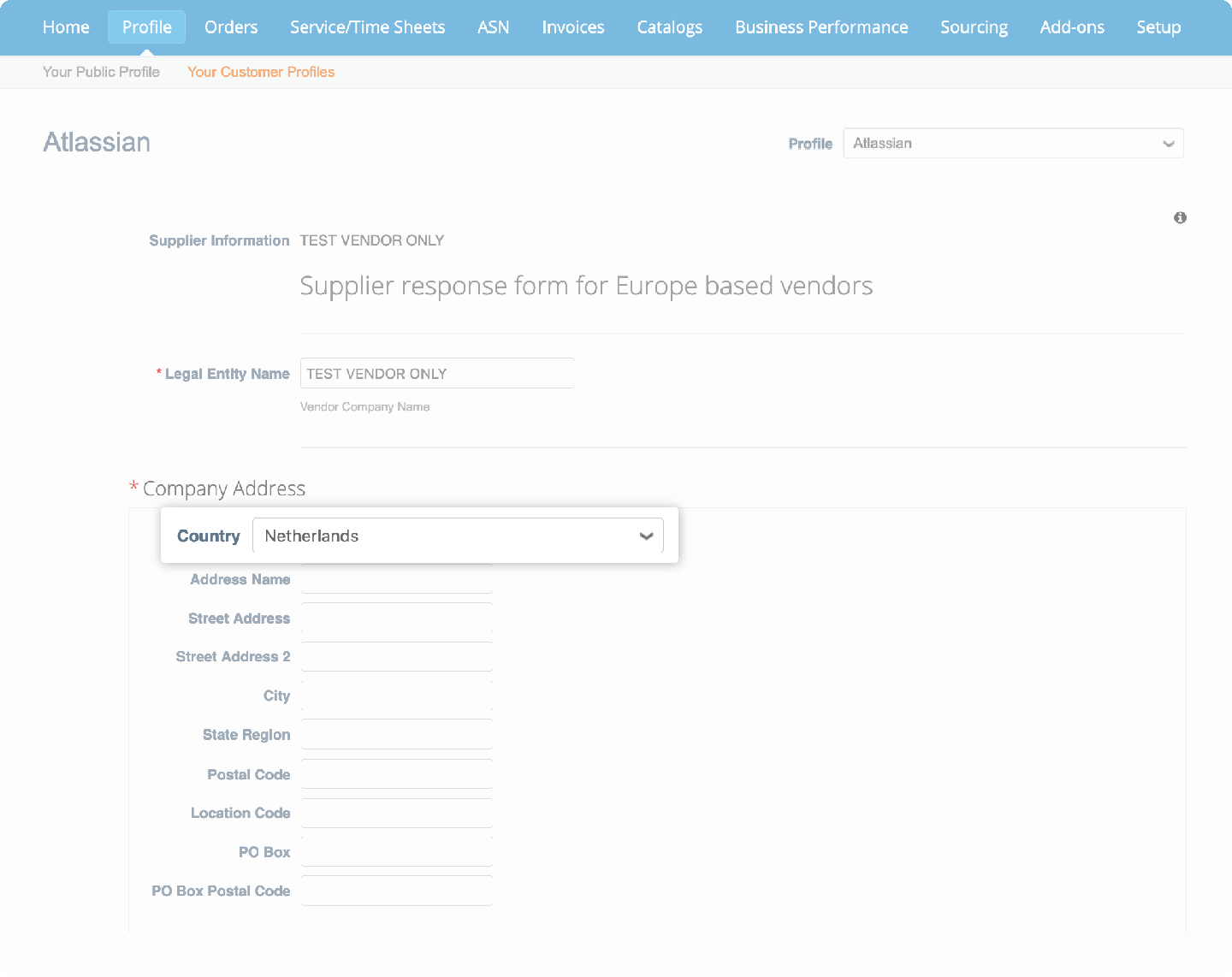
Task: Click the ASN tab
Action: [x=493, y=27]
